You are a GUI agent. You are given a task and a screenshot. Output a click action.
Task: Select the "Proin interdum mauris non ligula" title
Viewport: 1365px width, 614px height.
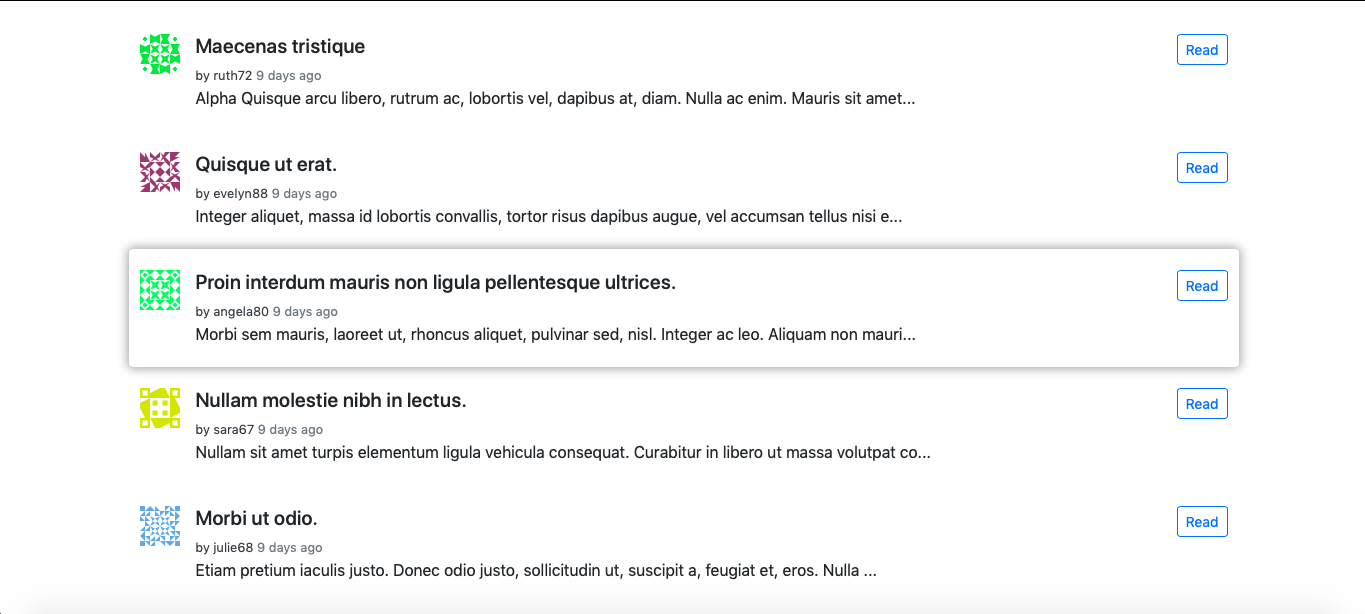436,282
